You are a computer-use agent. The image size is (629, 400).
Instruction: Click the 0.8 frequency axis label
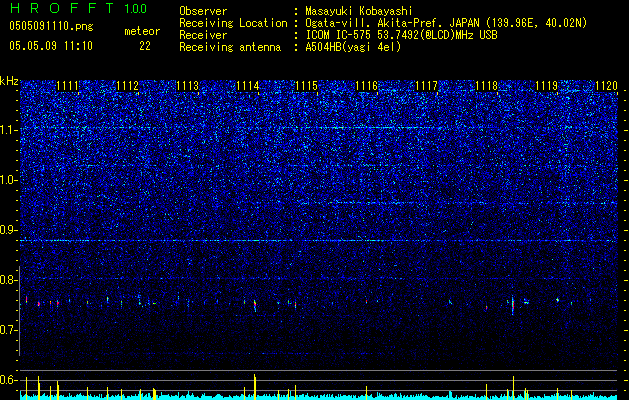pos(9,280)
